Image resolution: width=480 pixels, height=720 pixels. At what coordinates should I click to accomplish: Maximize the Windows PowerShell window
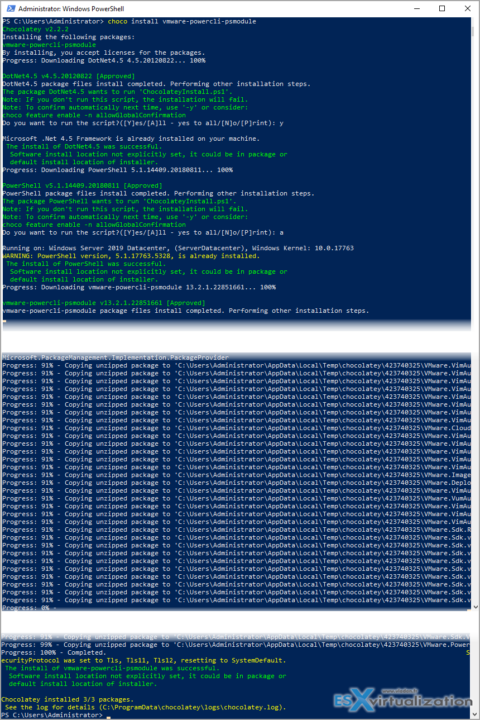[x=442, y=8]
